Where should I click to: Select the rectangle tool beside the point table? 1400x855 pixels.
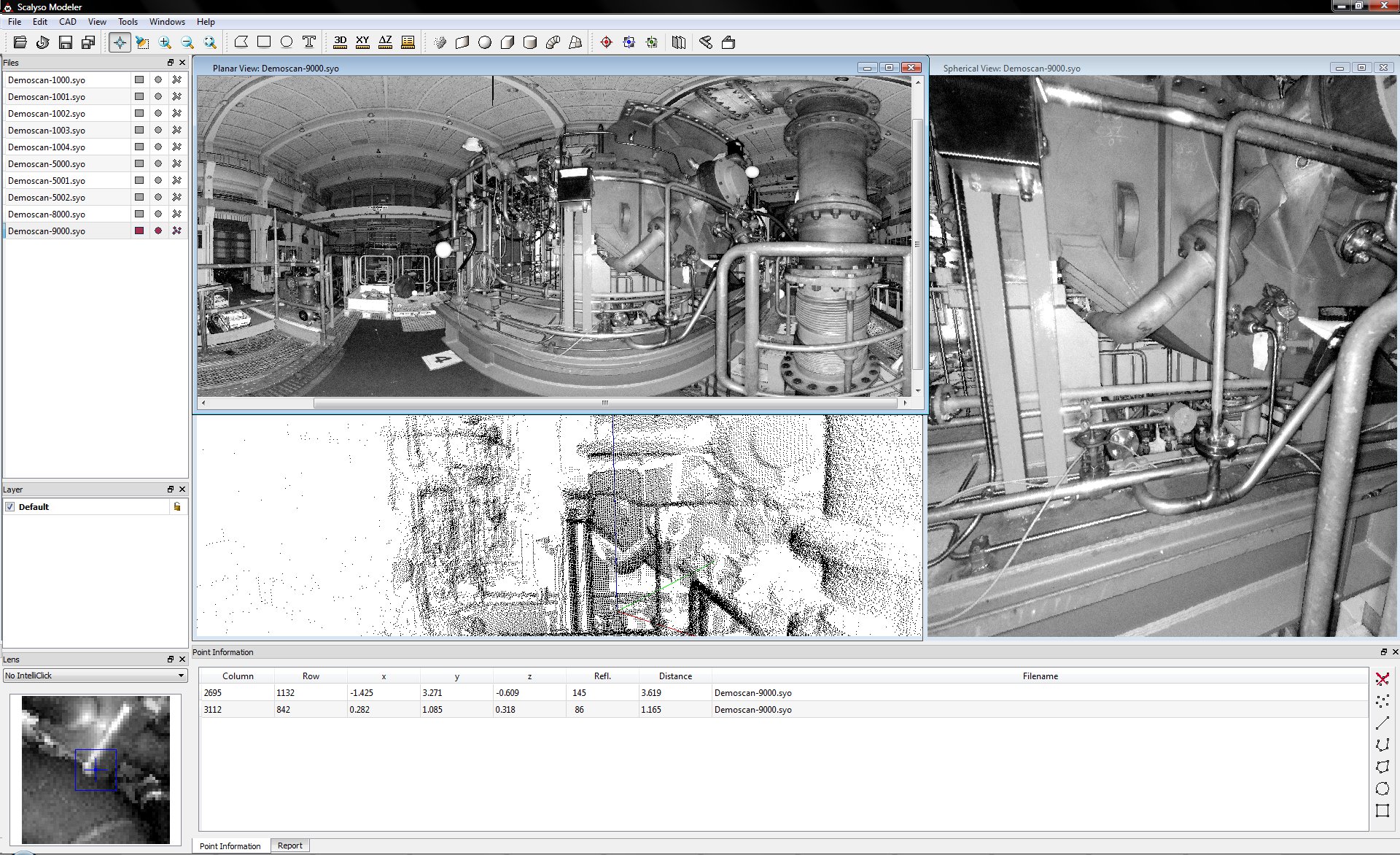pyautogui.click(x=1382, y=810)
